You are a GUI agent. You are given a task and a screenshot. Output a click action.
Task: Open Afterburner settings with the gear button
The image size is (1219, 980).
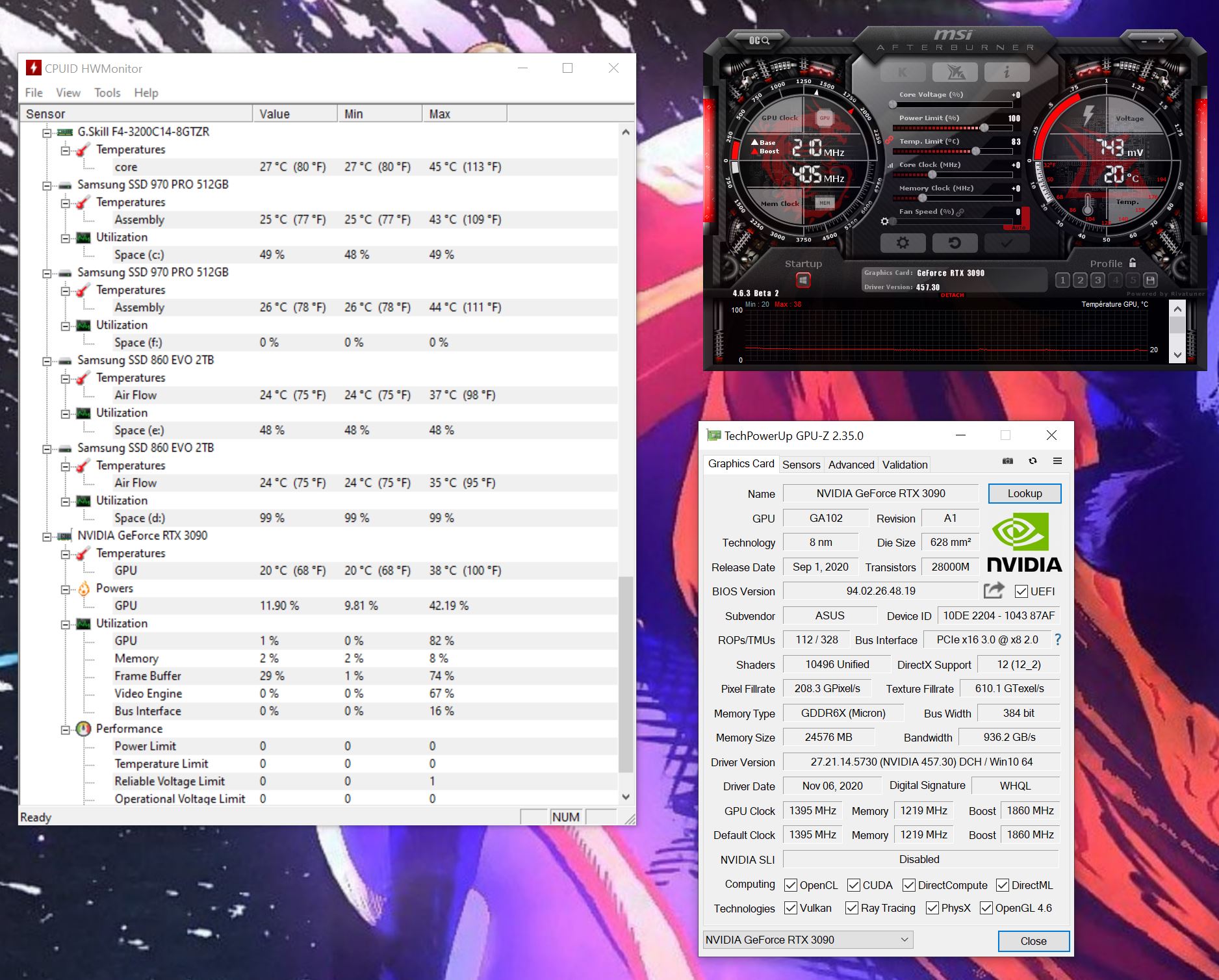(x=903, y=243)
